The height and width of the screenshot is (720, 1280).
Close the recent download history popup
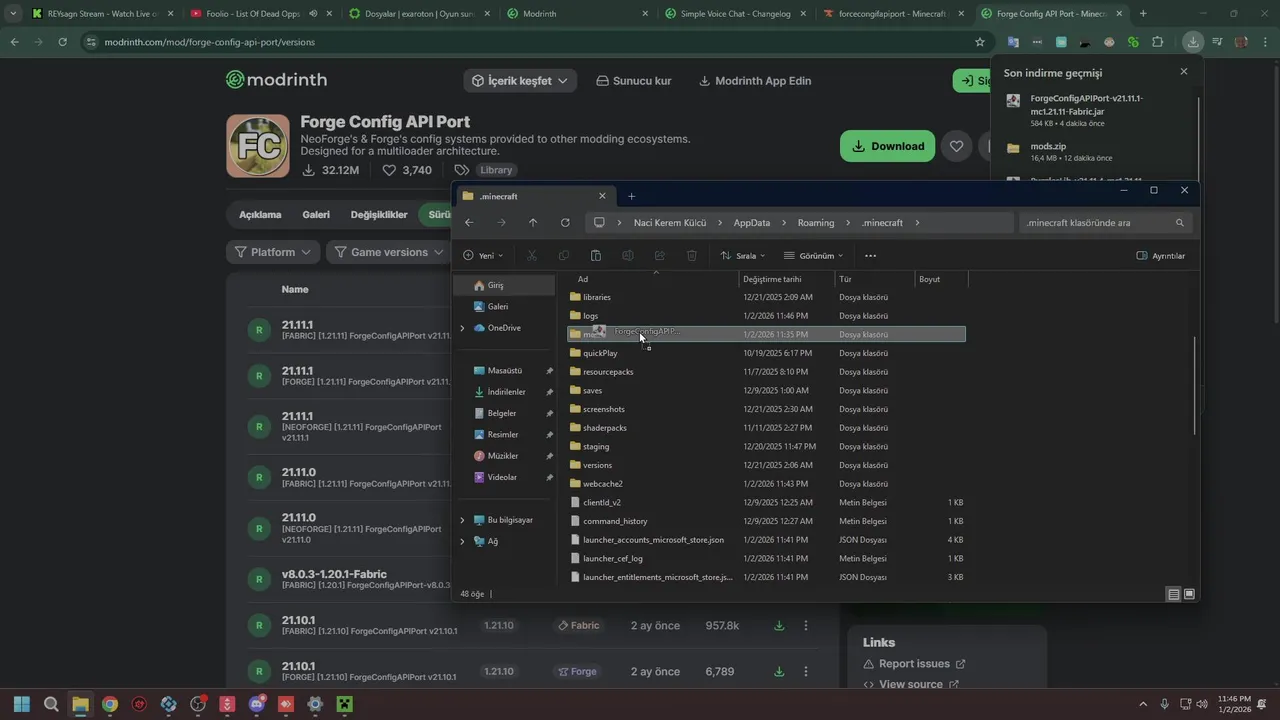pyautogui.click(x=1184, y=72)
